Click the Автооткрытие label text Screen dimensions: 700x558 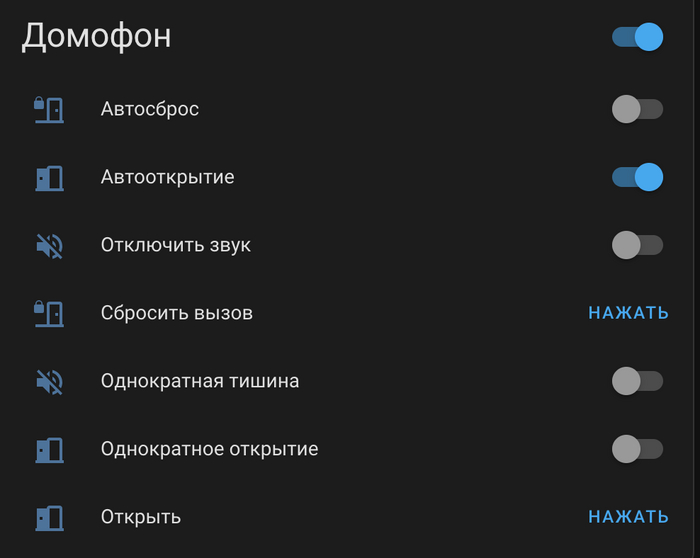pyautogui.click(x=167, y=177)
